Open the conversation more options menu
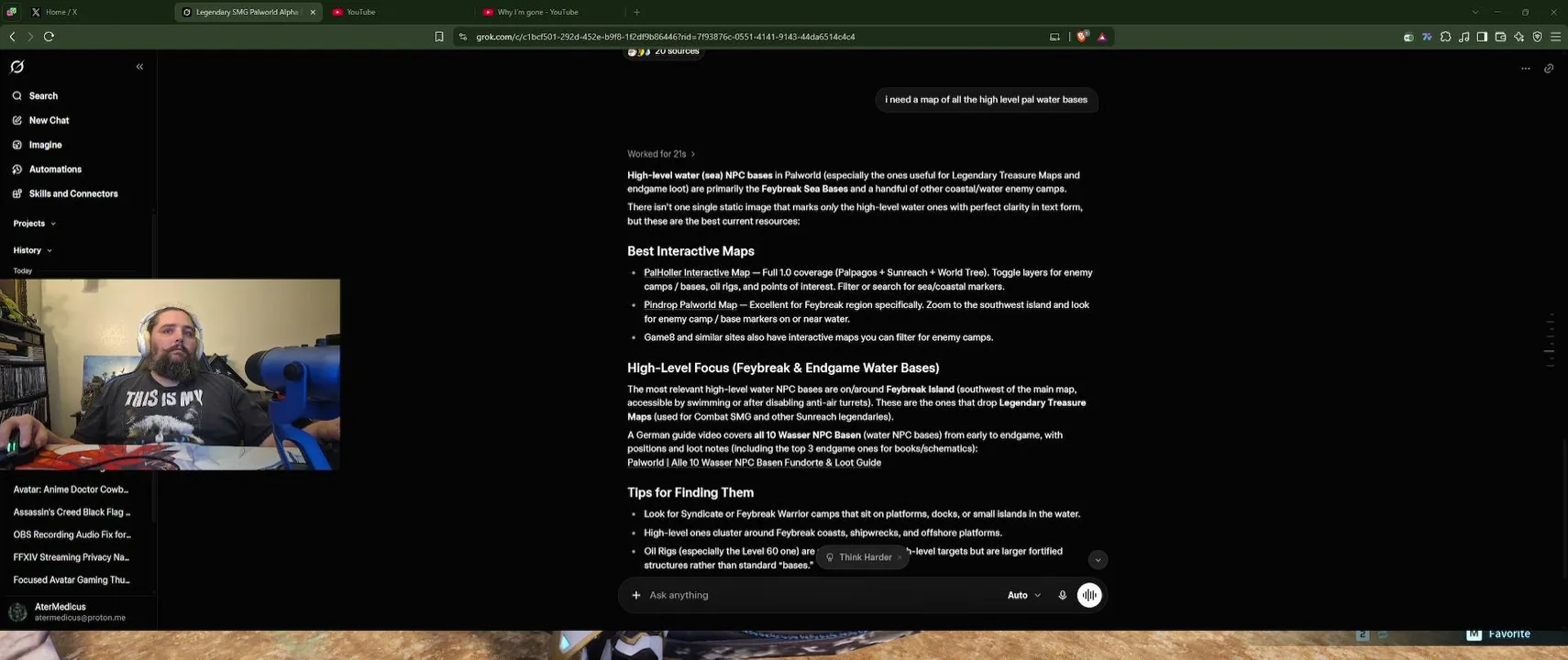 point(1526,68)
